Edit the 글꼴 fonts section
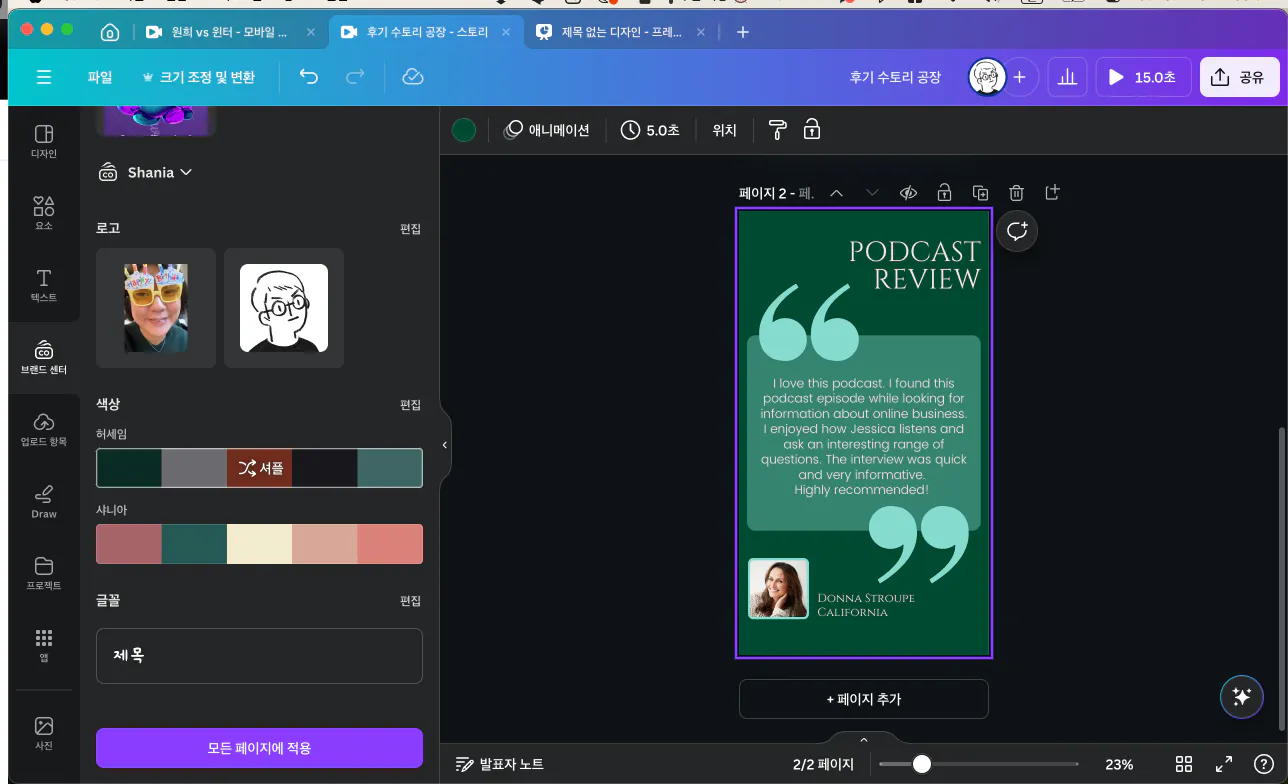The width and height of the screenshot is (1288, 784). pos(410,601)
